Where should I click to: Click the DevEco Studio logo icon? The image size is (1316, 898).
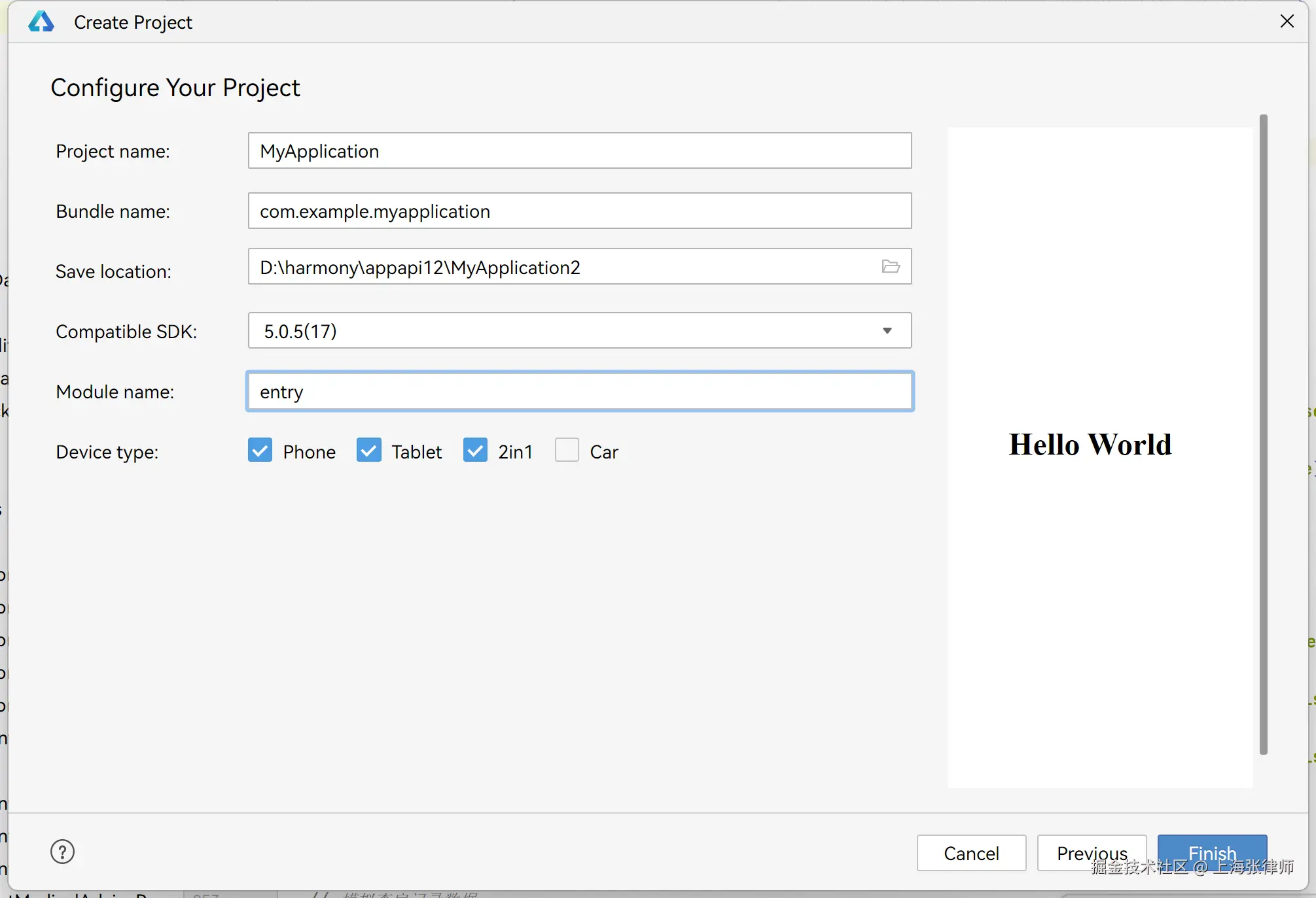tap(41, 22)
